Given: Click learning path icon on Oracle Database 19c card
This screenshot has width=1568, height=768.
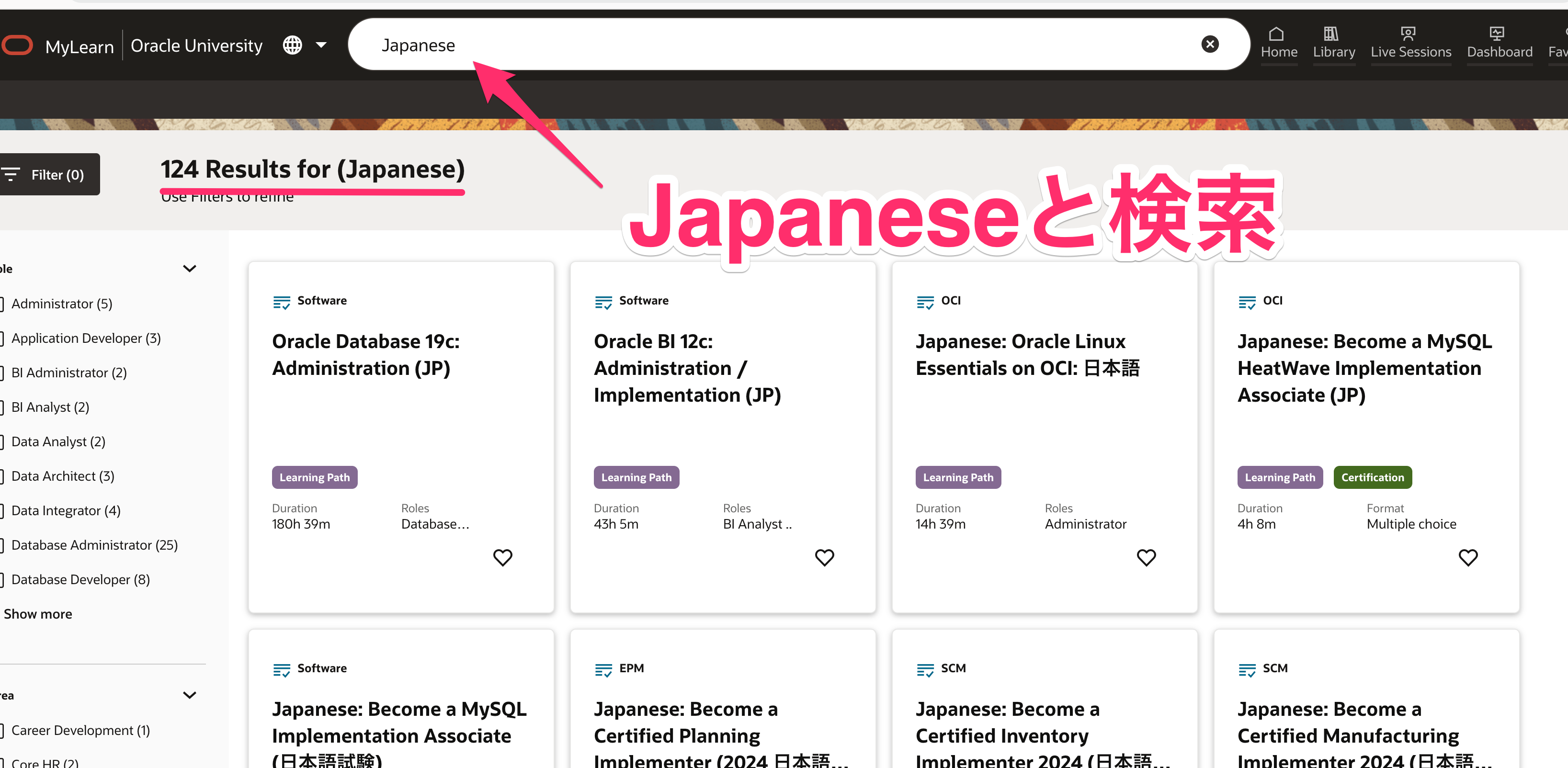Looking at the screenshot, I should 282,303.
